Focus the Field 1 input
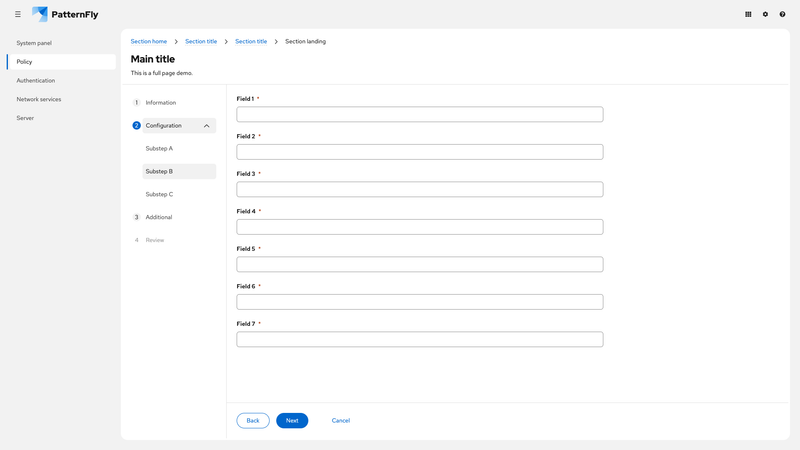Viewport: 800px width, 450px height. (x=419, y=114)
